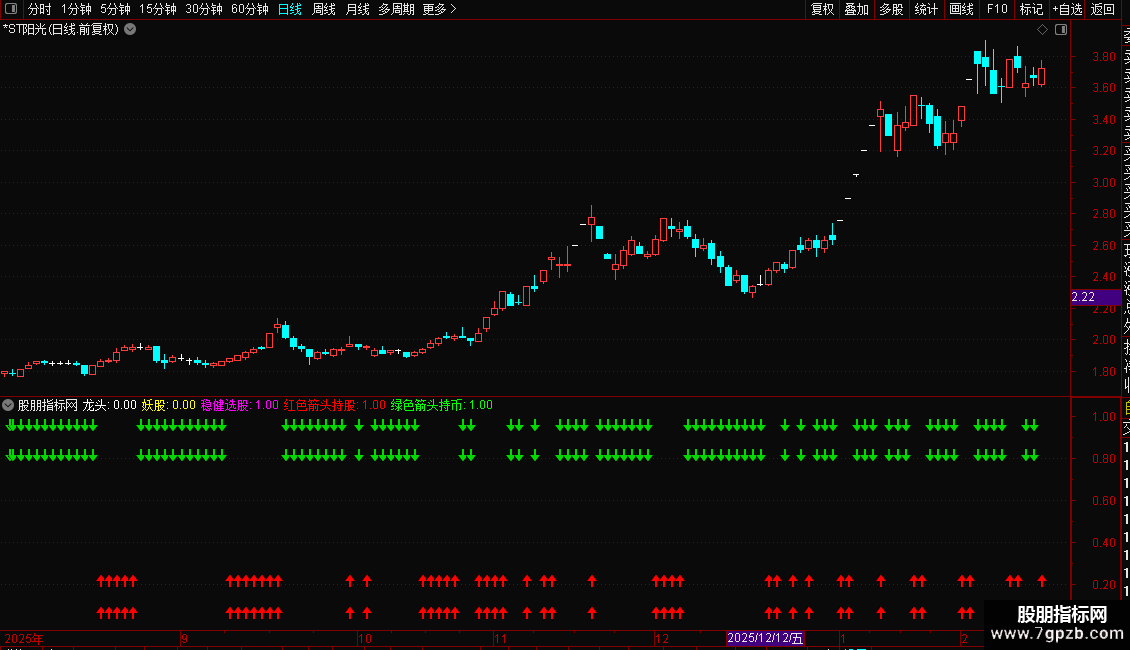Open 多周期 multi-period view
This screenshot has width=1130, height=650.
(x=396, y=9)
